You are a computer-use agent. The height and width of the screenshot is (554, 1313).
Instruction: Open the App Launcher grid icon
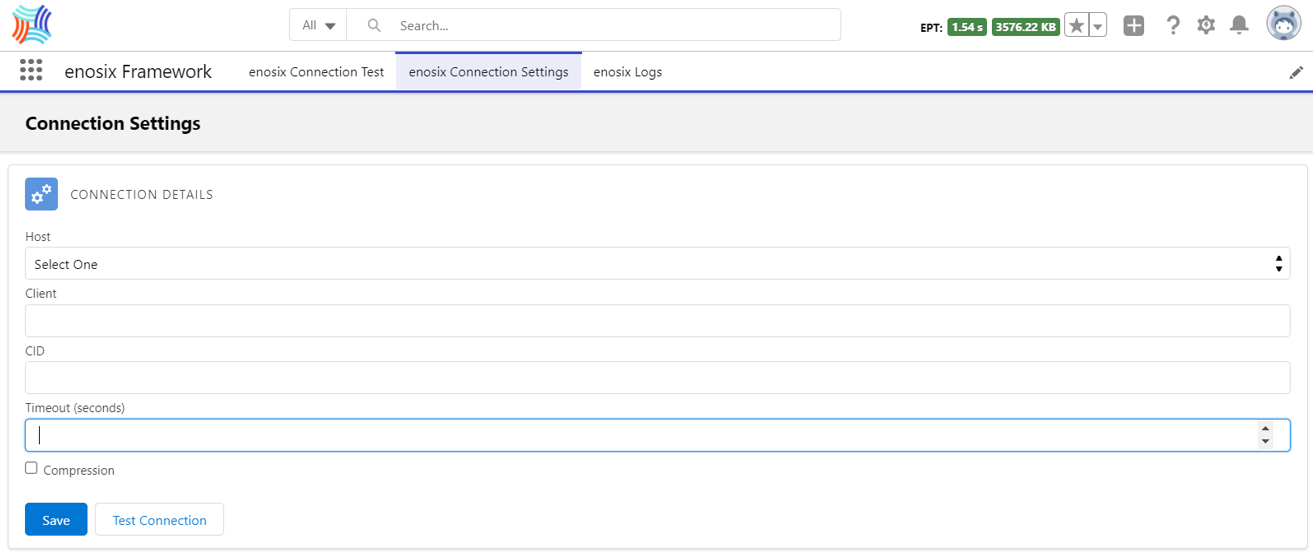click(x=31, y=71)
